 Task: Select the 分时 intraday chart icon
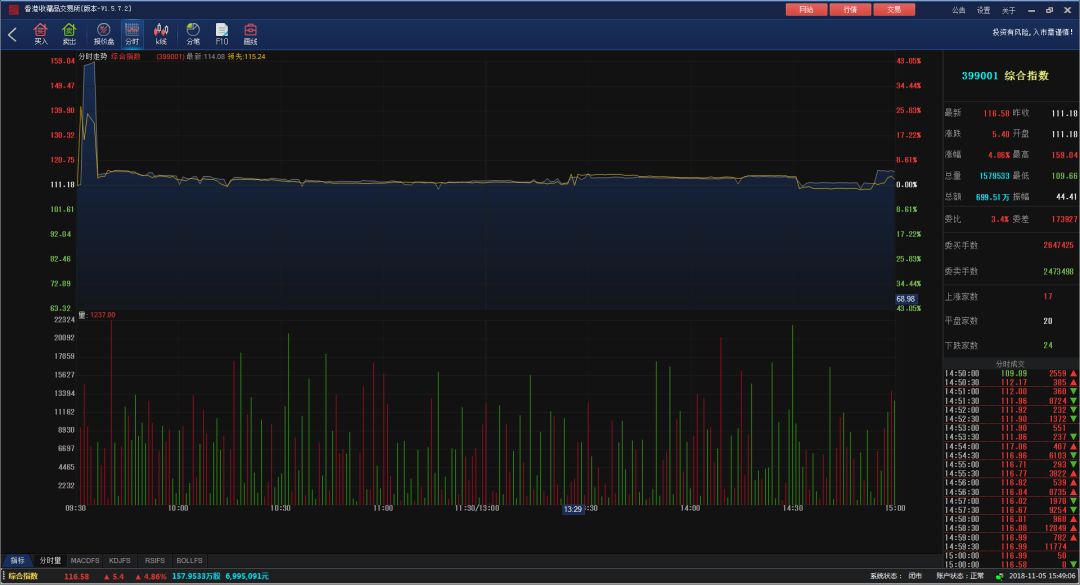click(x=132, y=34)
